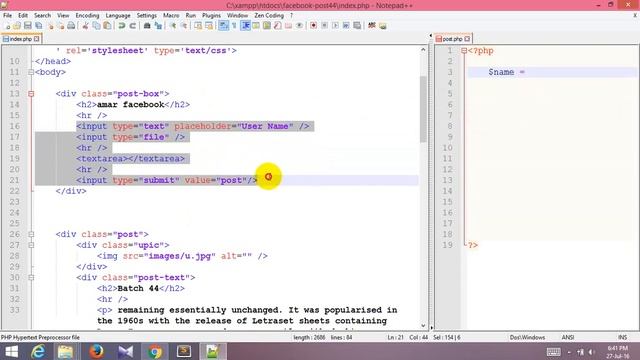Run macro multiple times icon
Screen dimensions: 640x360
pos(346,26)
